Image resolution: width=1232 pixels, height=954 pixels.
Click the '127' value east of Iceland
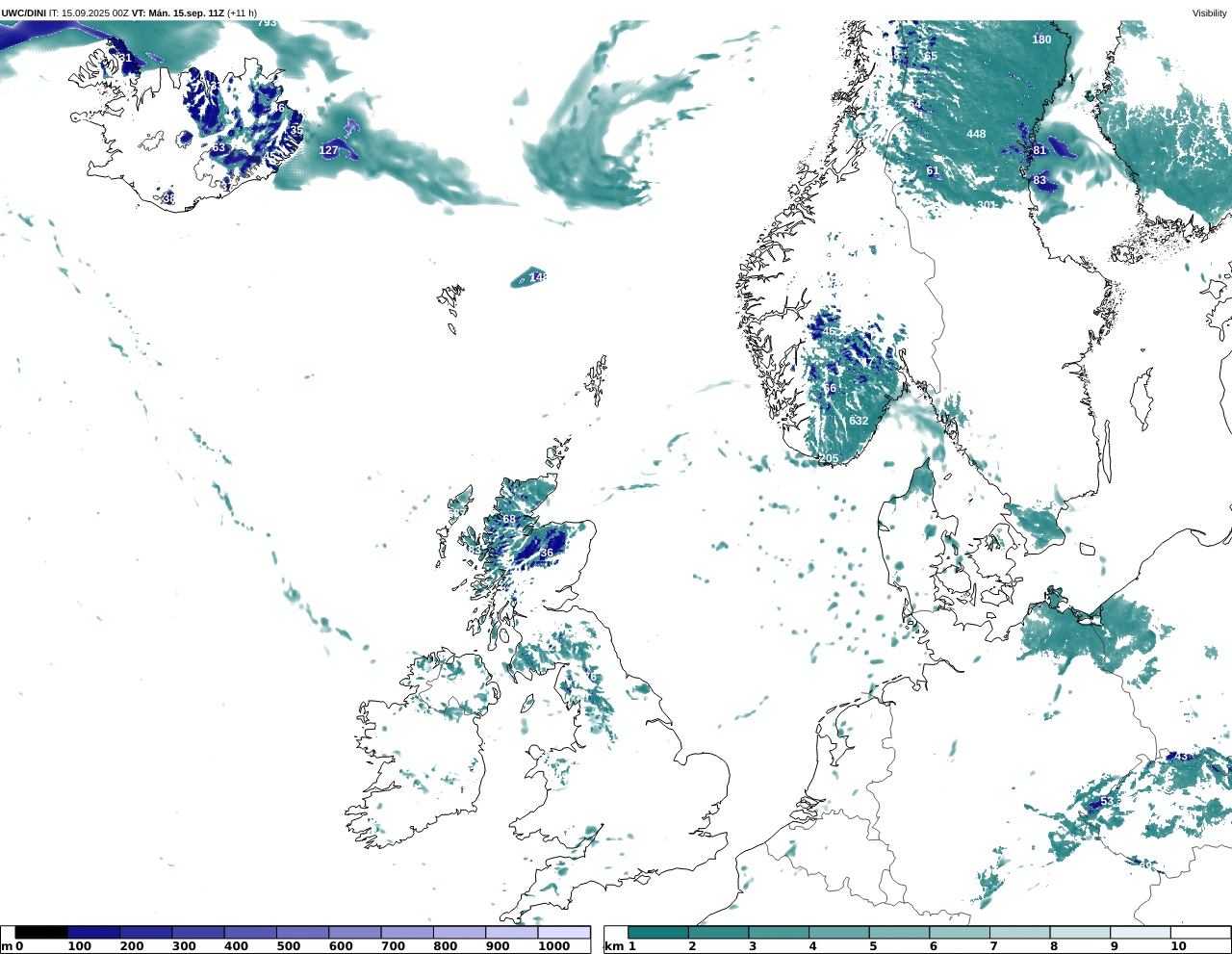[329, 150]
